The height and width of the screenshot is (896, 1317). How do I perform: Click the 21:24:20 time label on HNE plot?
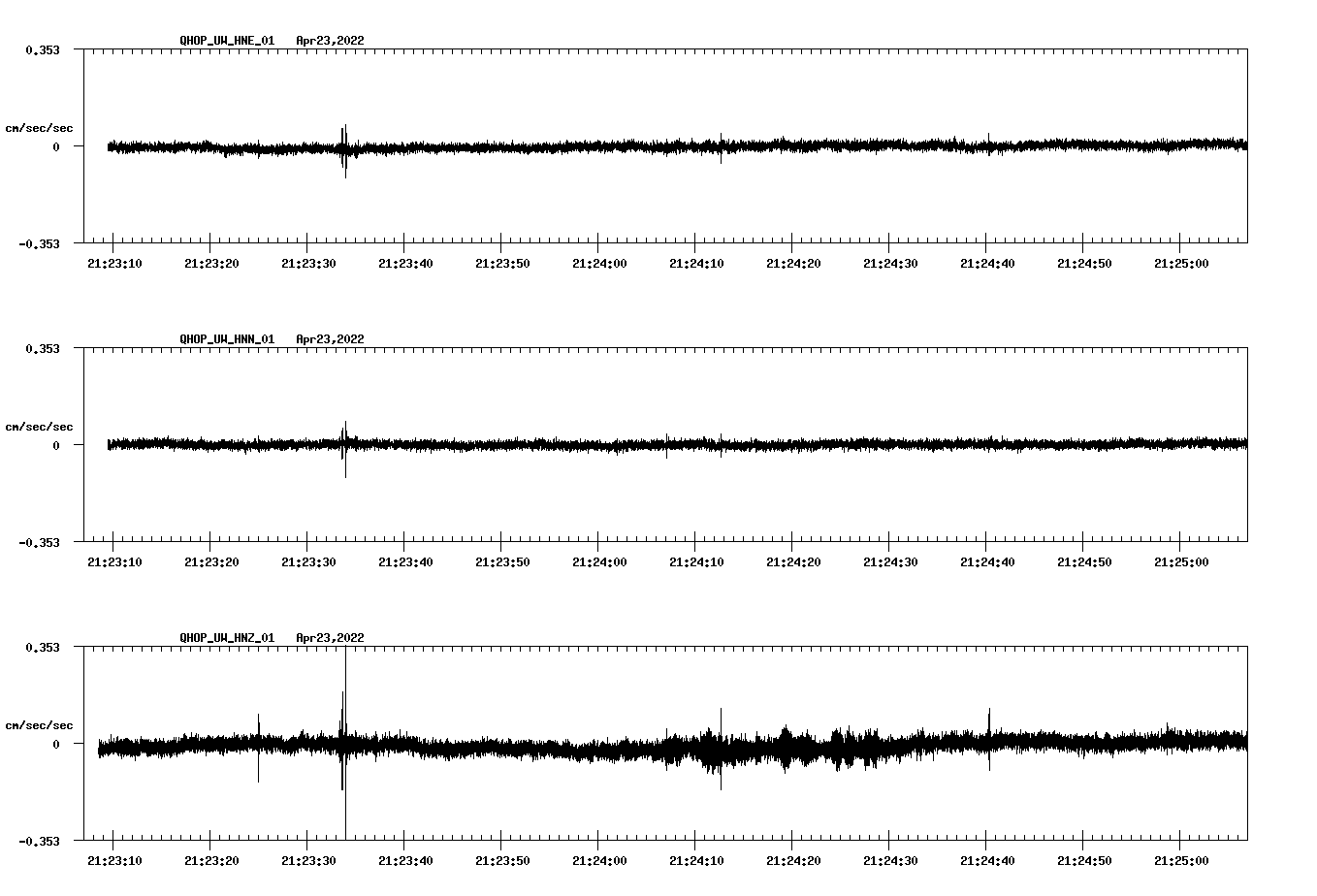tap(793, 264)
